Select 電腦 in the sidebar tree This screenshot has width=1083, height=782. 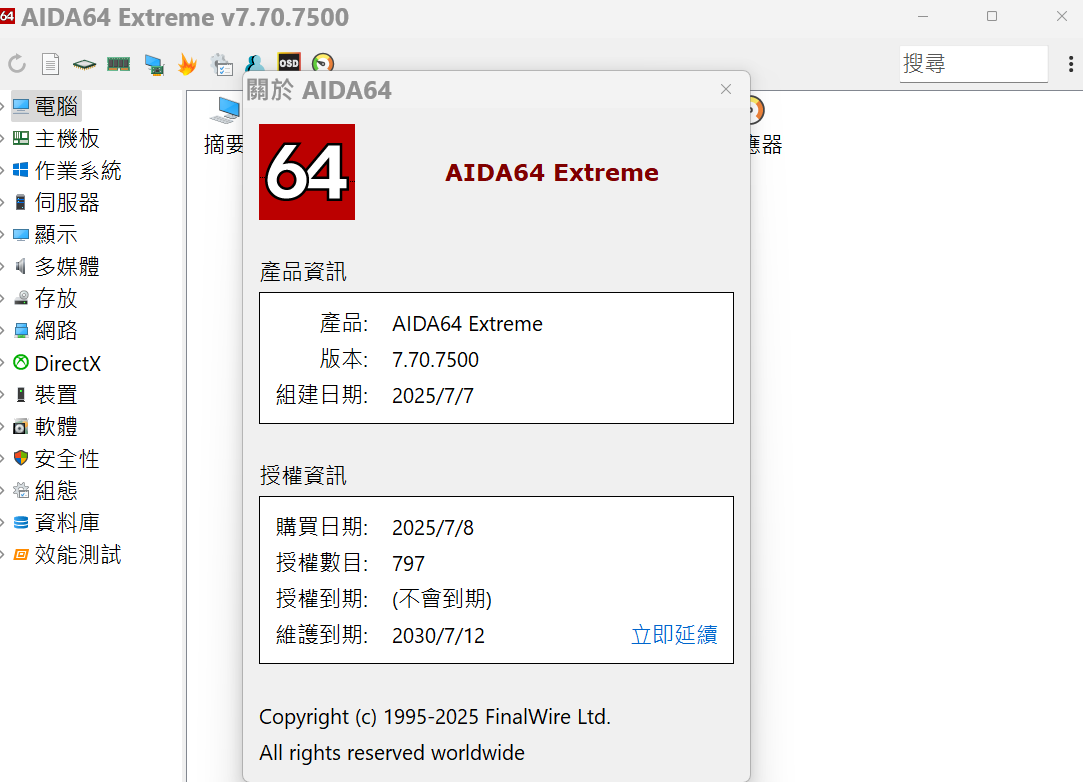[46, 106]
